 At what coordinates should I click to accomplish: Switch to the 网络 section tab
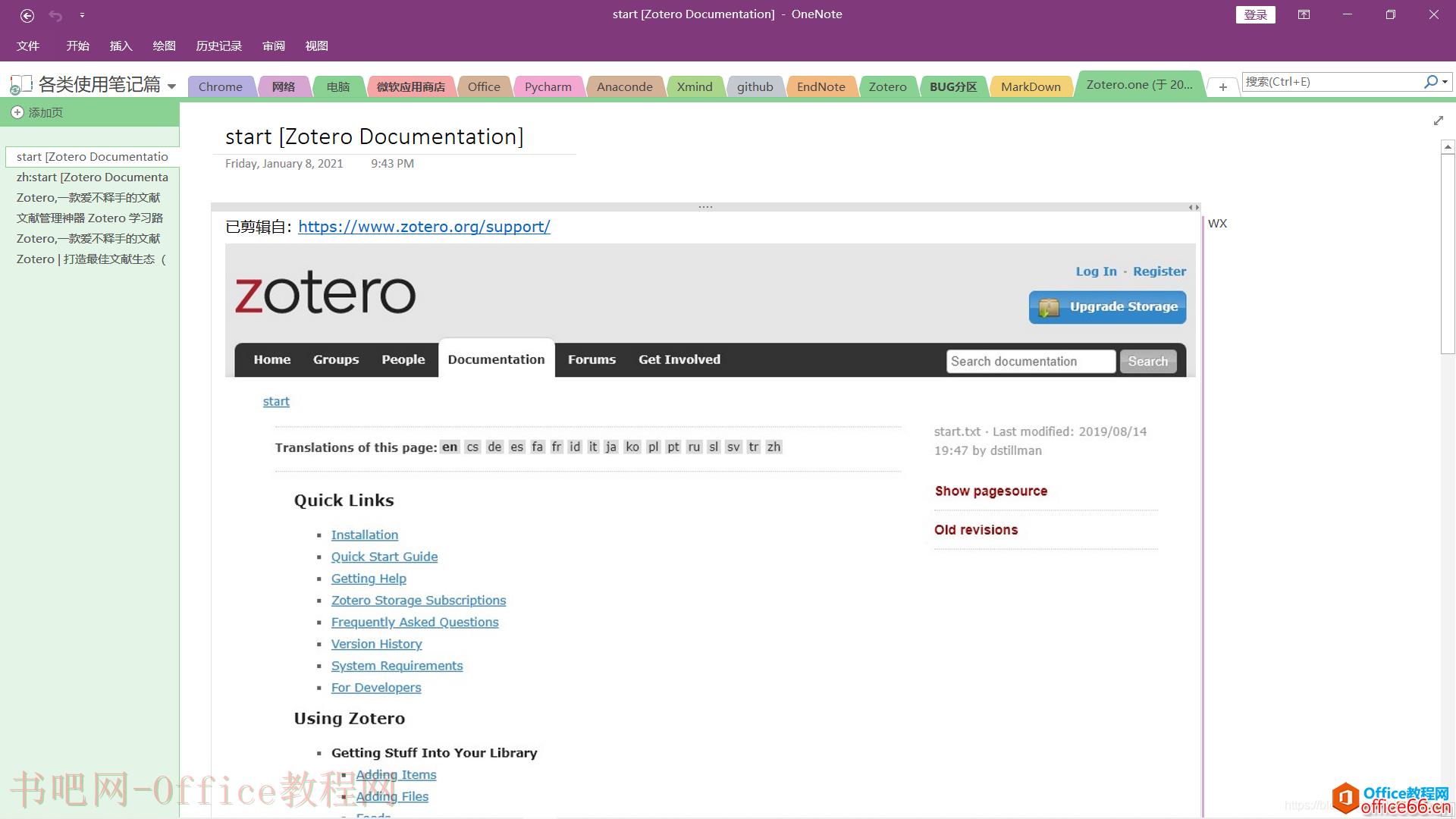pos(284,86)
